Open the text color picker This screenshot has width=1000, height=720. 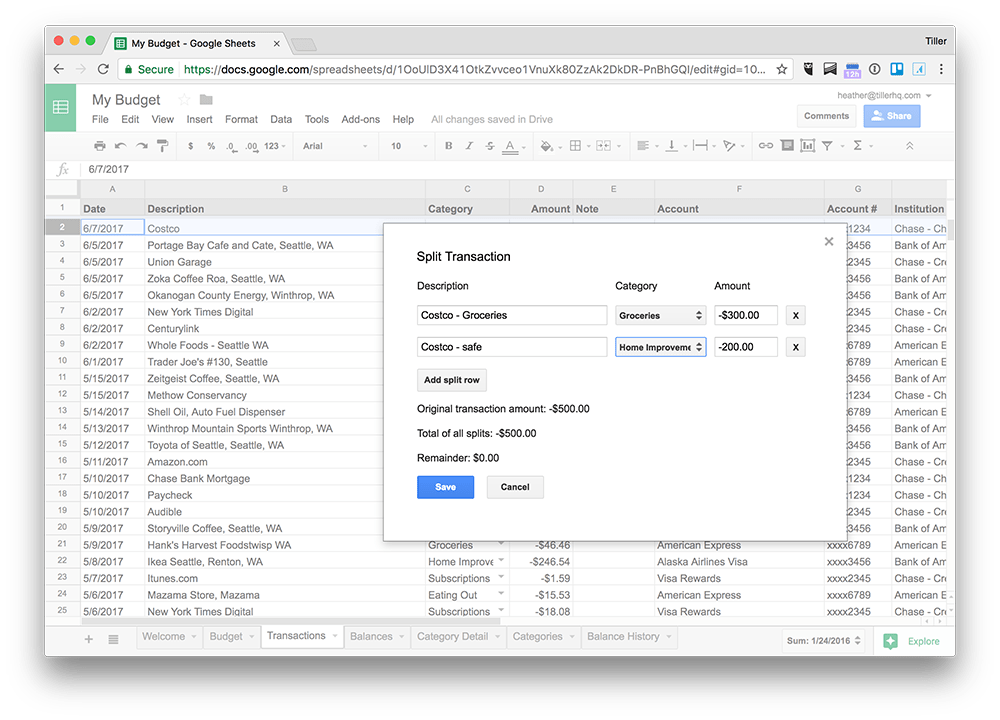[x=510, y=147]
